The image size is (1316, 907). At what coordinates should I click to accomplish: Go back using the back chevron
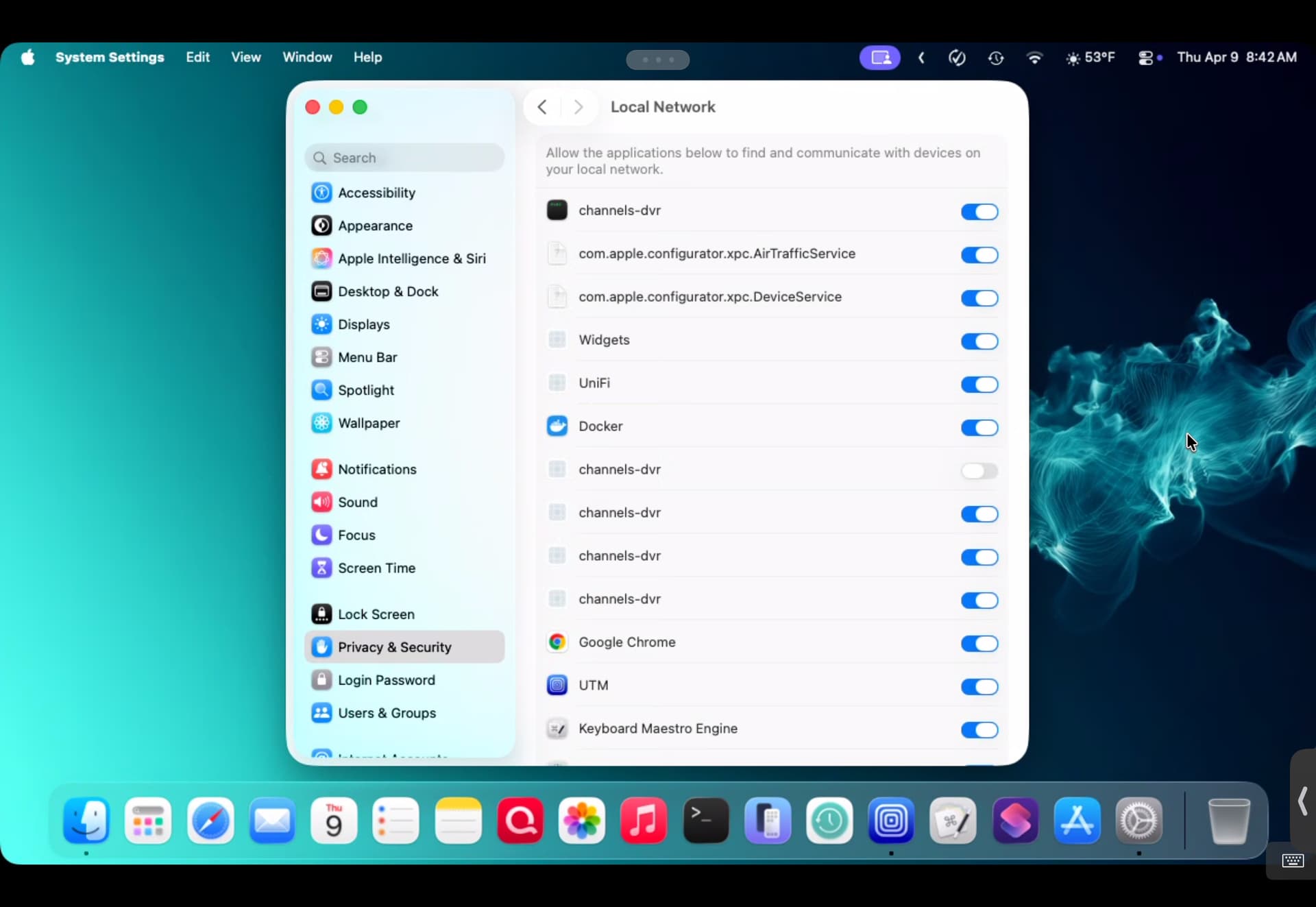(x=542, y=107)
